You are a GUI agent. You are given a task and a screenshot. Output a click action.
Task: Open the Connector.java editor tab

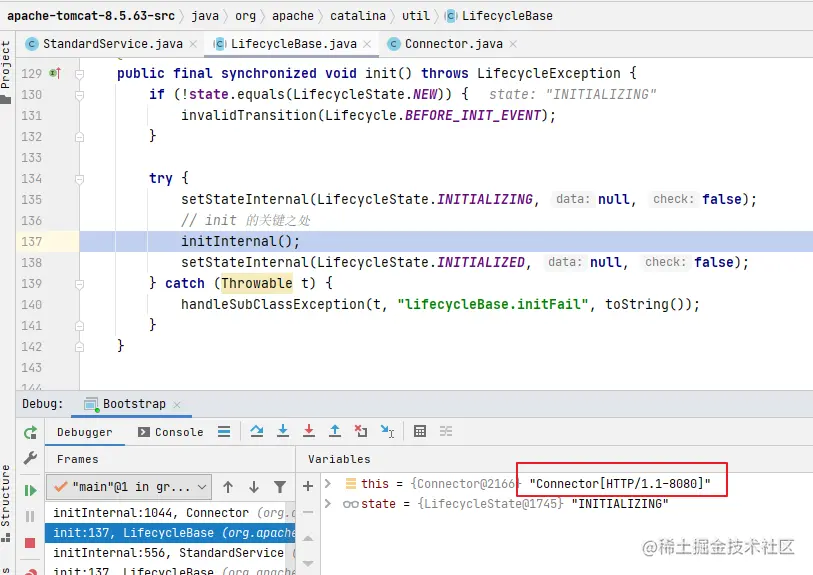coord(453,44)
